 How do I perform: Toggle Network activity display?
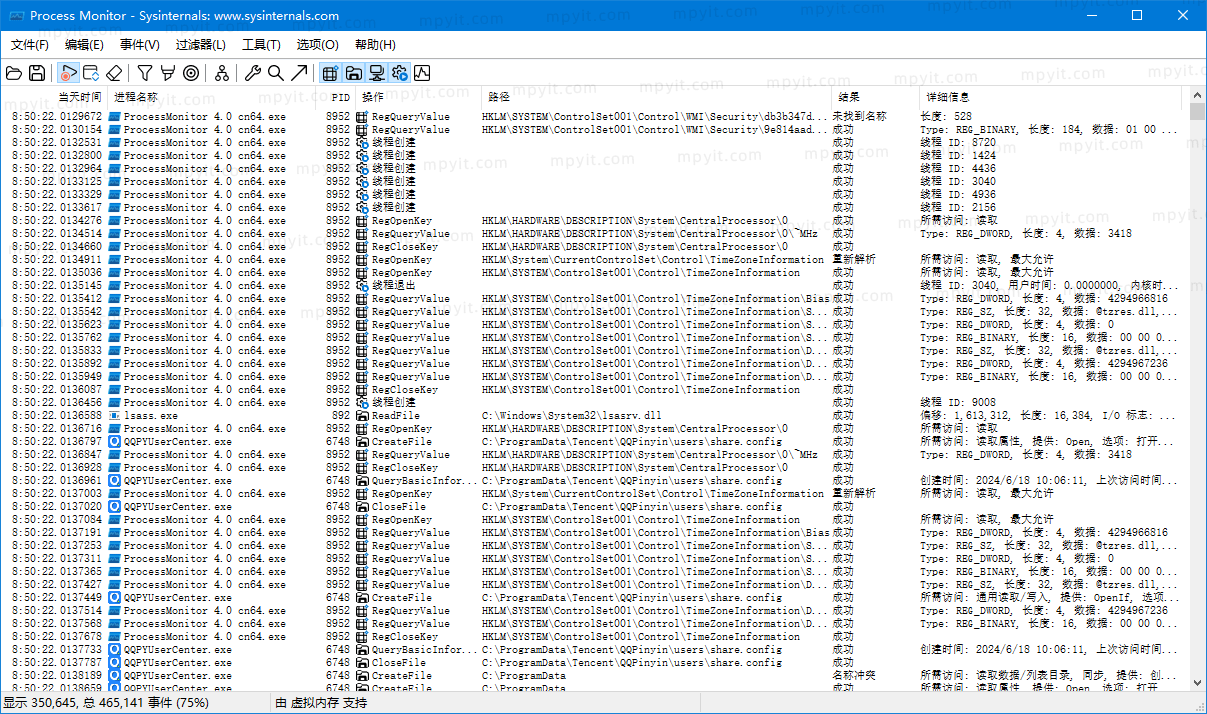tap(376, 73)
